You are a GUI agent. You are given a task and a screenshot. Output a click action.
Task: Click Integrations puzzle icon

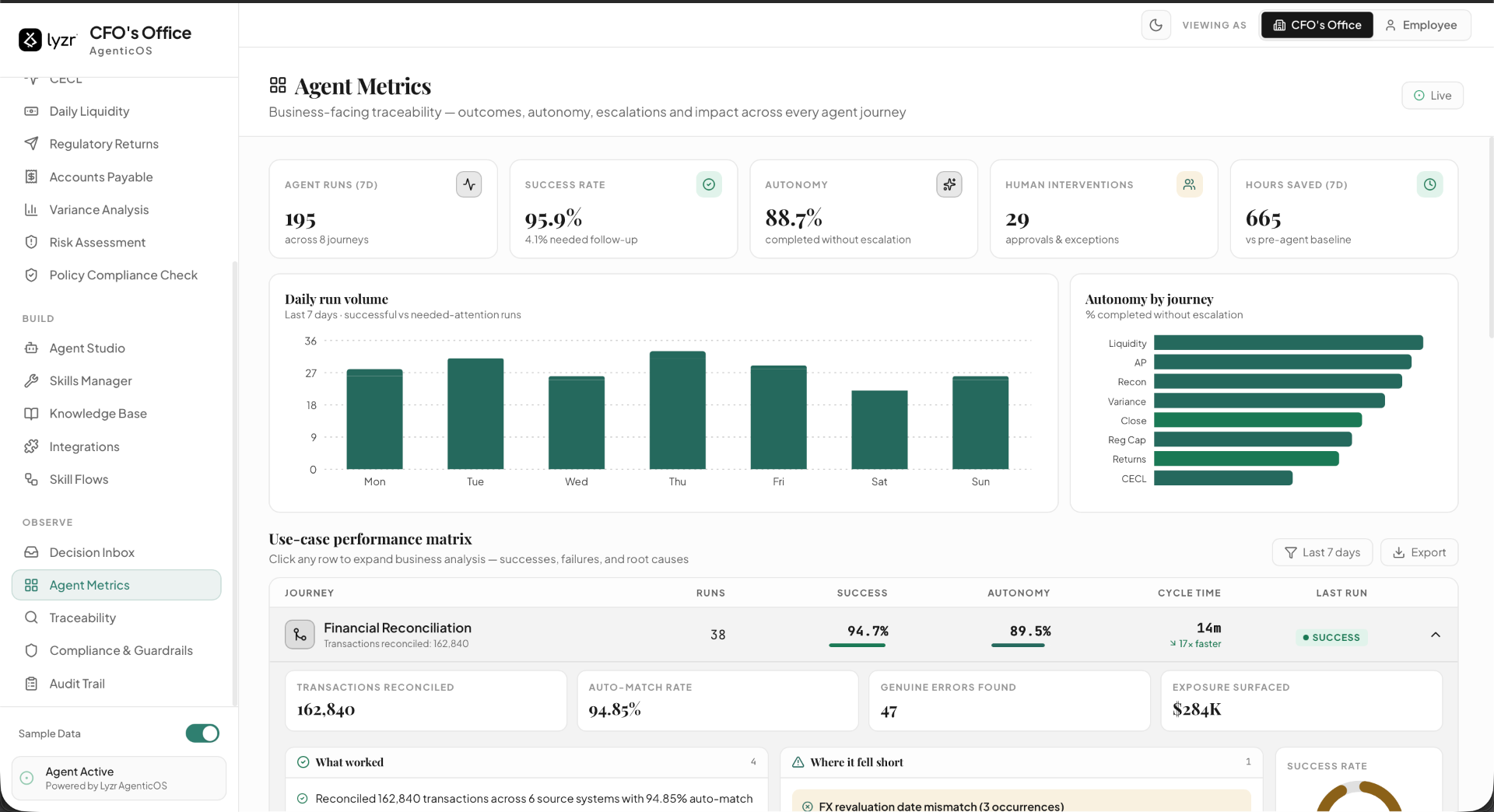pos(31,446)
